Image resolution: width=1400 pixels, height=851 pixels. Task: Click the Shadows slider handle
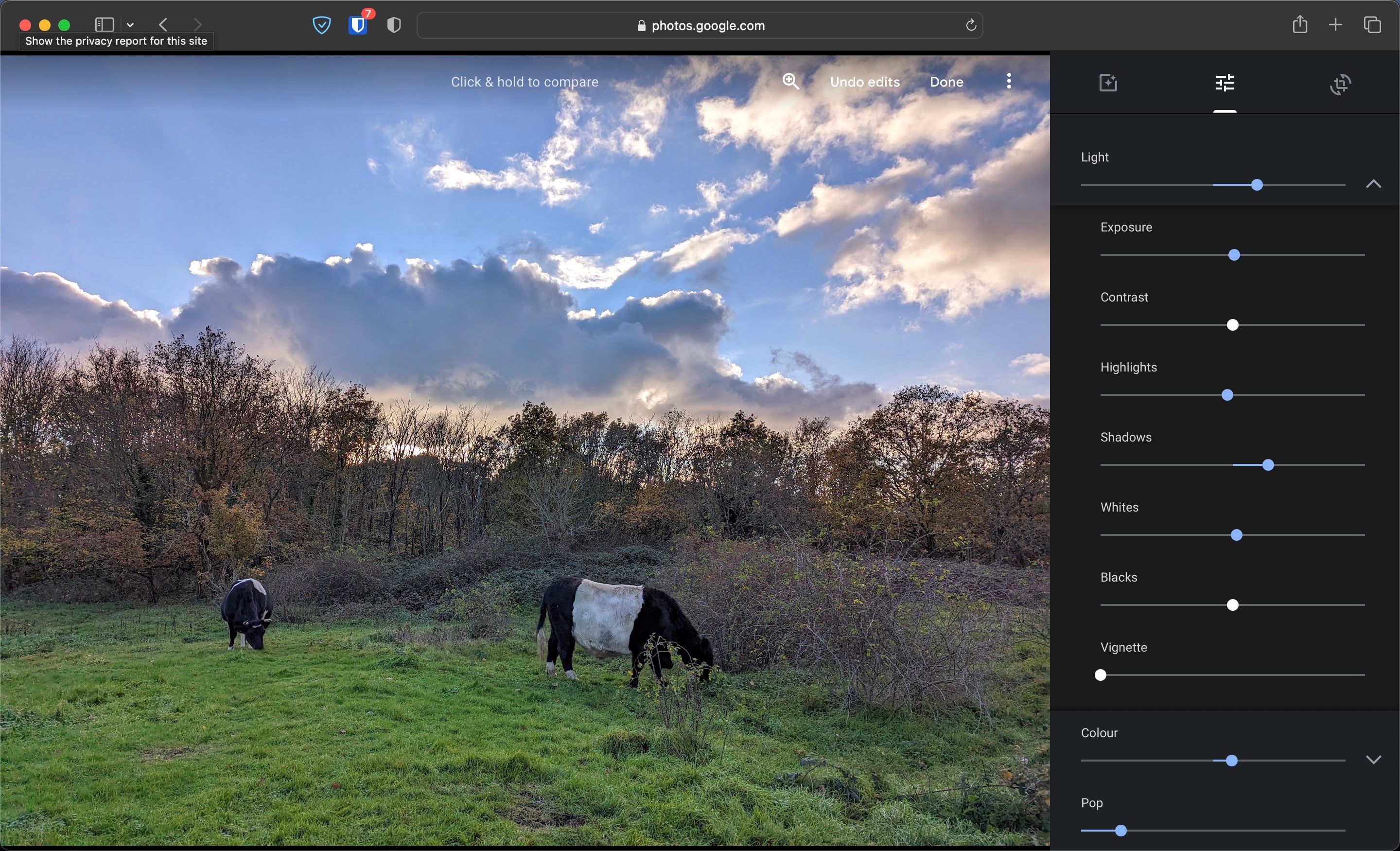[x=1268, y=465]
